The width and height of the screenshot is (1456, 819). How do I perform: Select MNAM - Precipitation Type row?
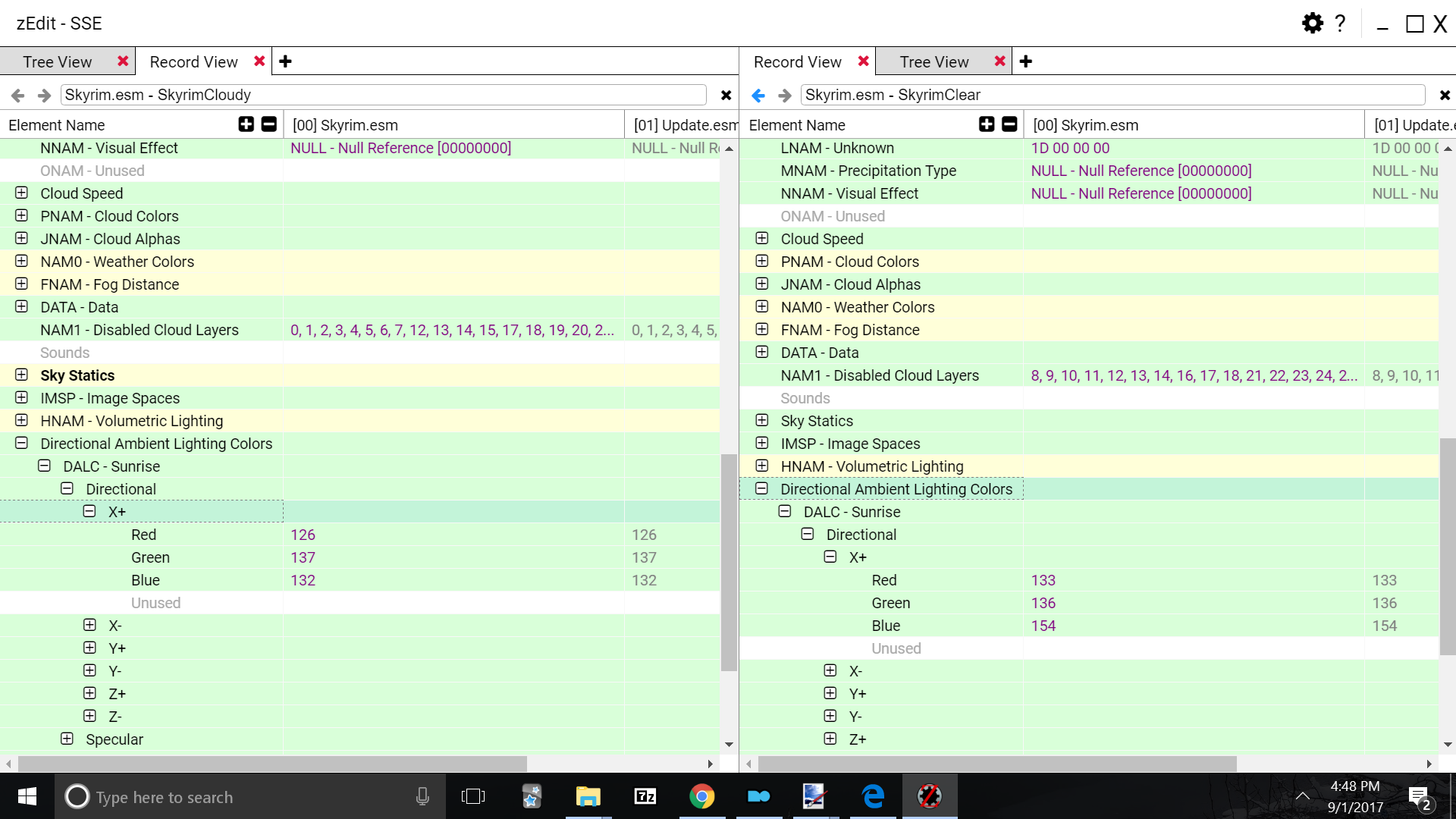[x=1089, y=171]
